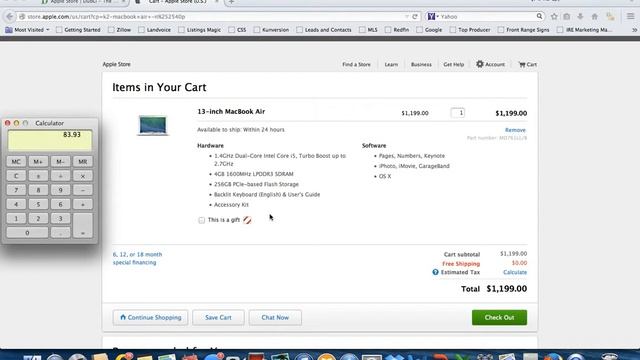Open the downloads arrow icon
This screenshot has height=360, width=640.
(580, 17)
